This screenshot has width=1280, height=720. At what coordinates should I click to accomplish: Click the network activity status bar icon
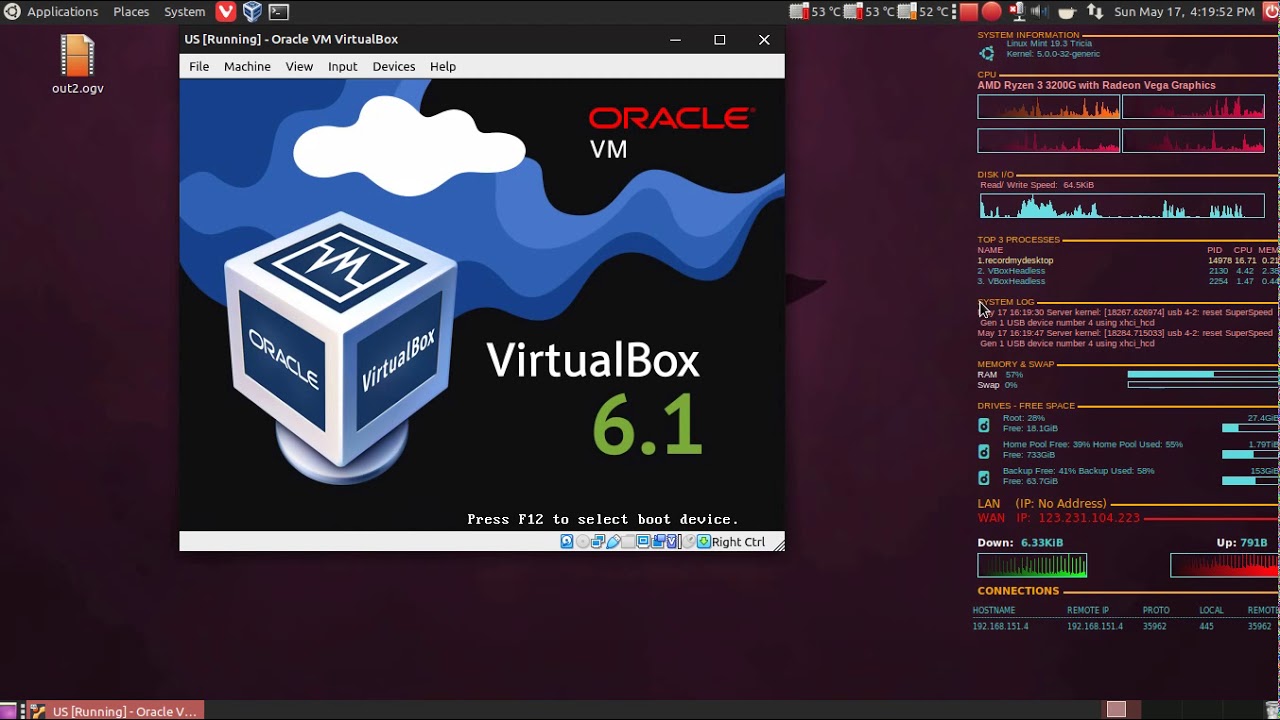(598, 541)
